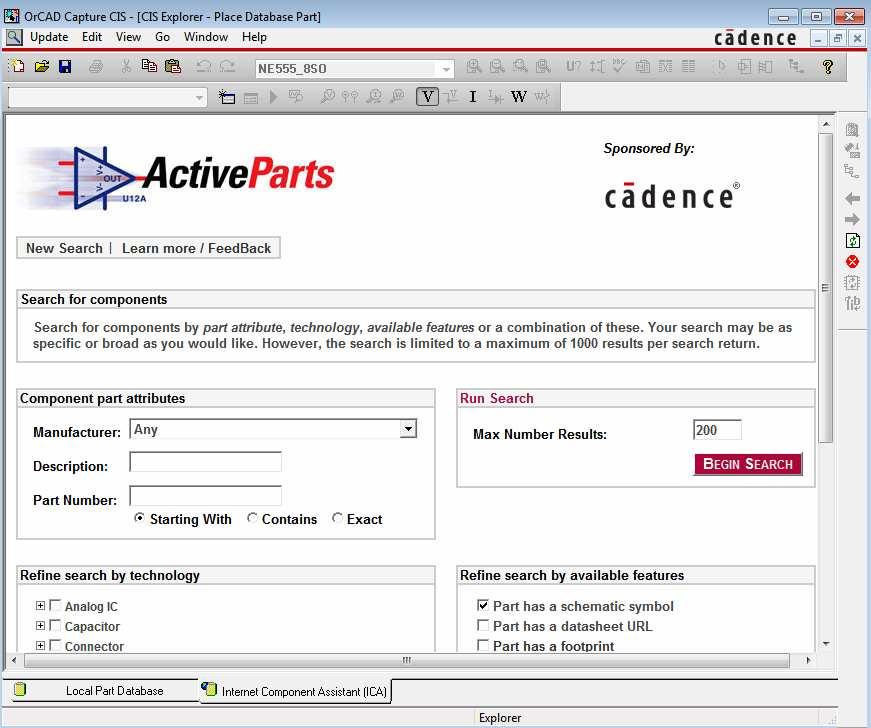Open the Edit menu
871x728 pixels.
point(92,37)
